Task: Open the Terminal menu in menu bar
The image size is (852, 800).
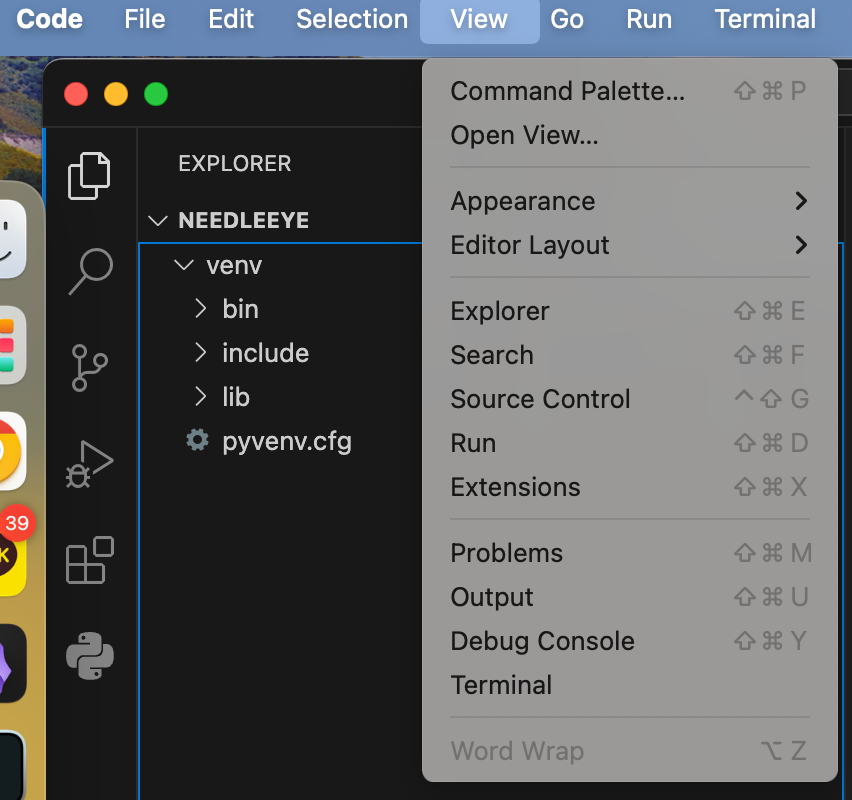Action: tap(765, 20)
